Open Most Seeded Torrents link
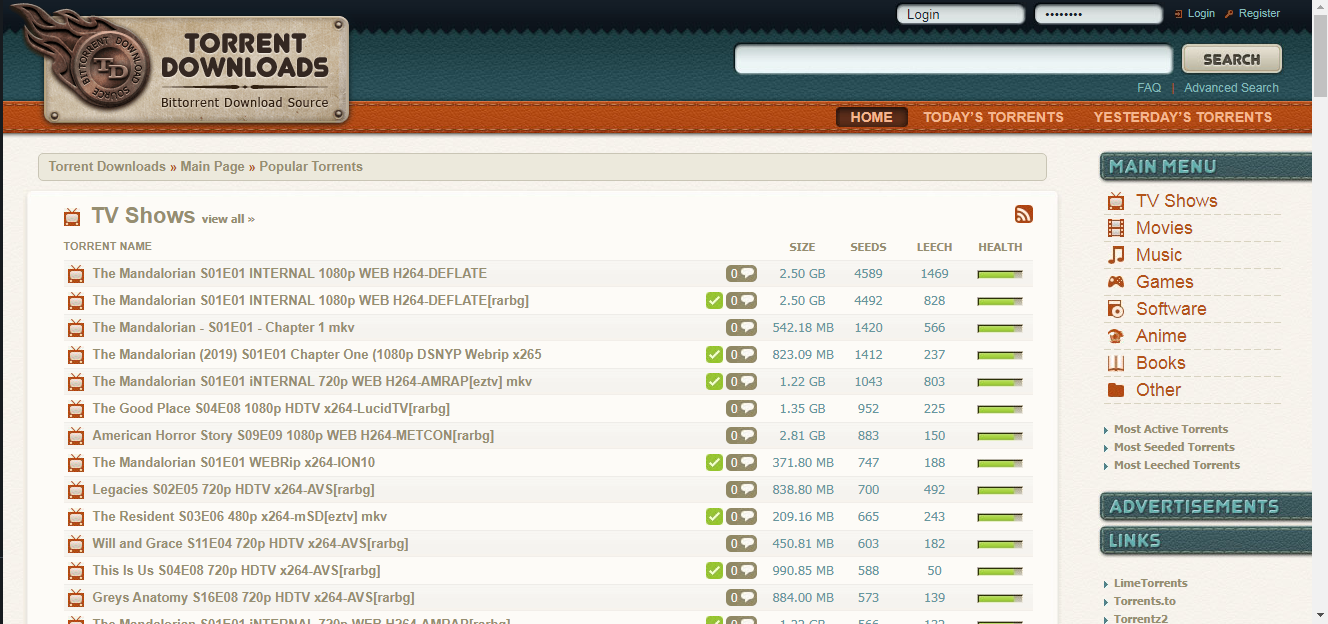This screenshot has width=1328, height=624. 1174,447
